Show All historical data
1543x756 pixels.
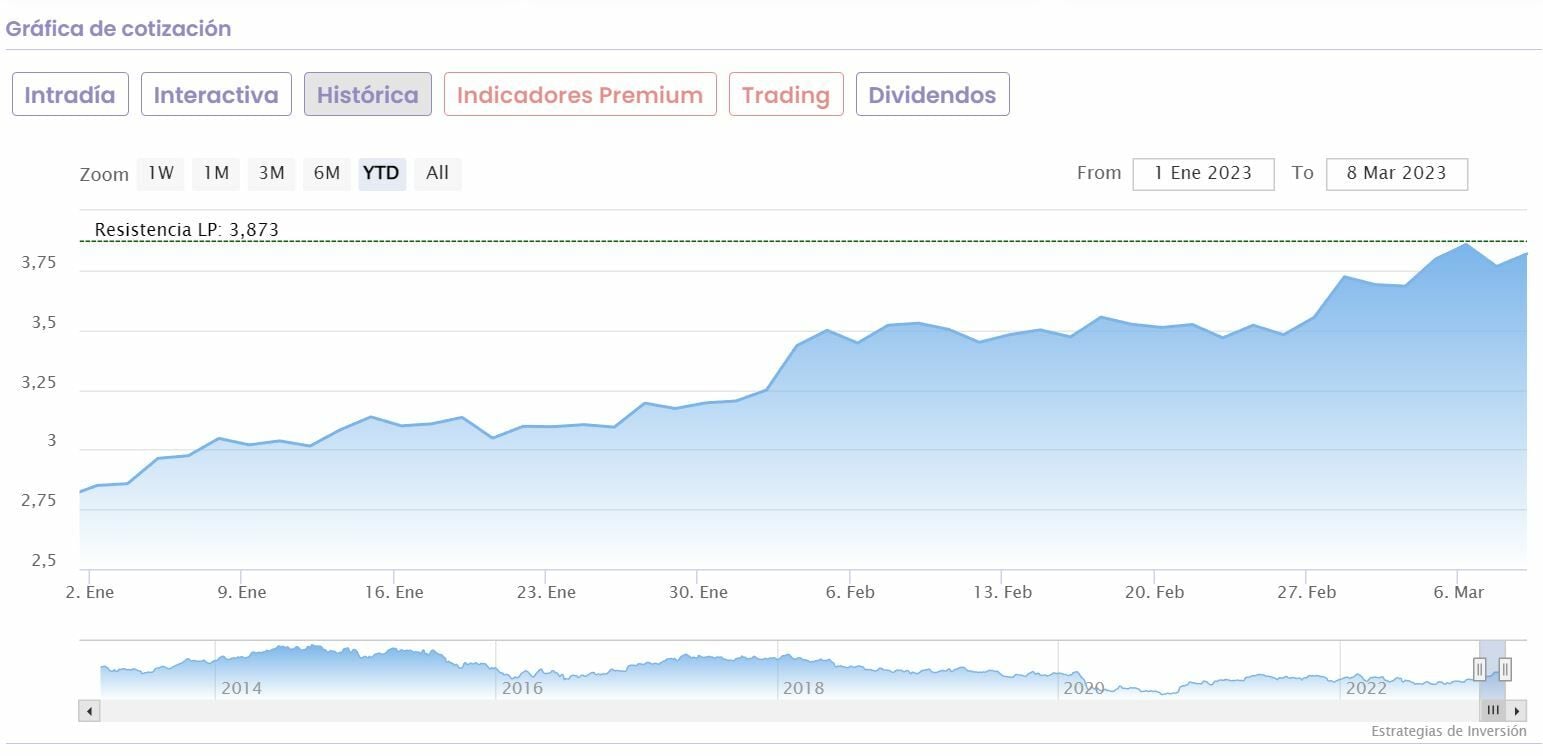(437, 173)
